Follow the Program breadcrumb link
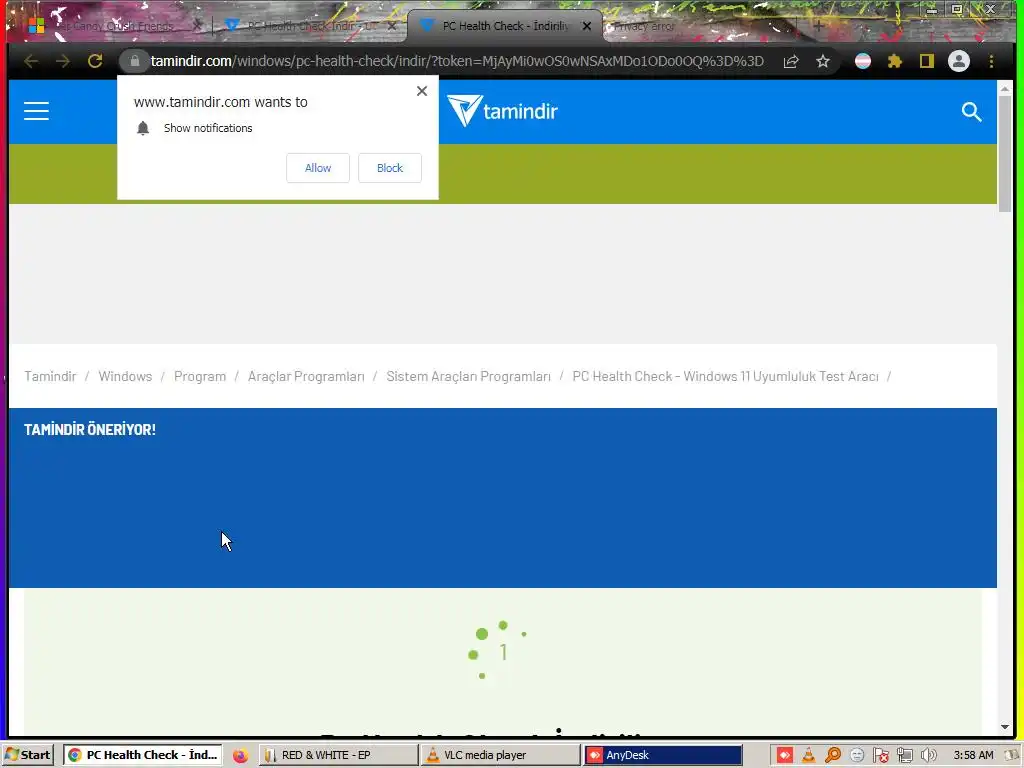Image resolution: width=1024 pixels, height=768 pixels. (x=200, y=376)
